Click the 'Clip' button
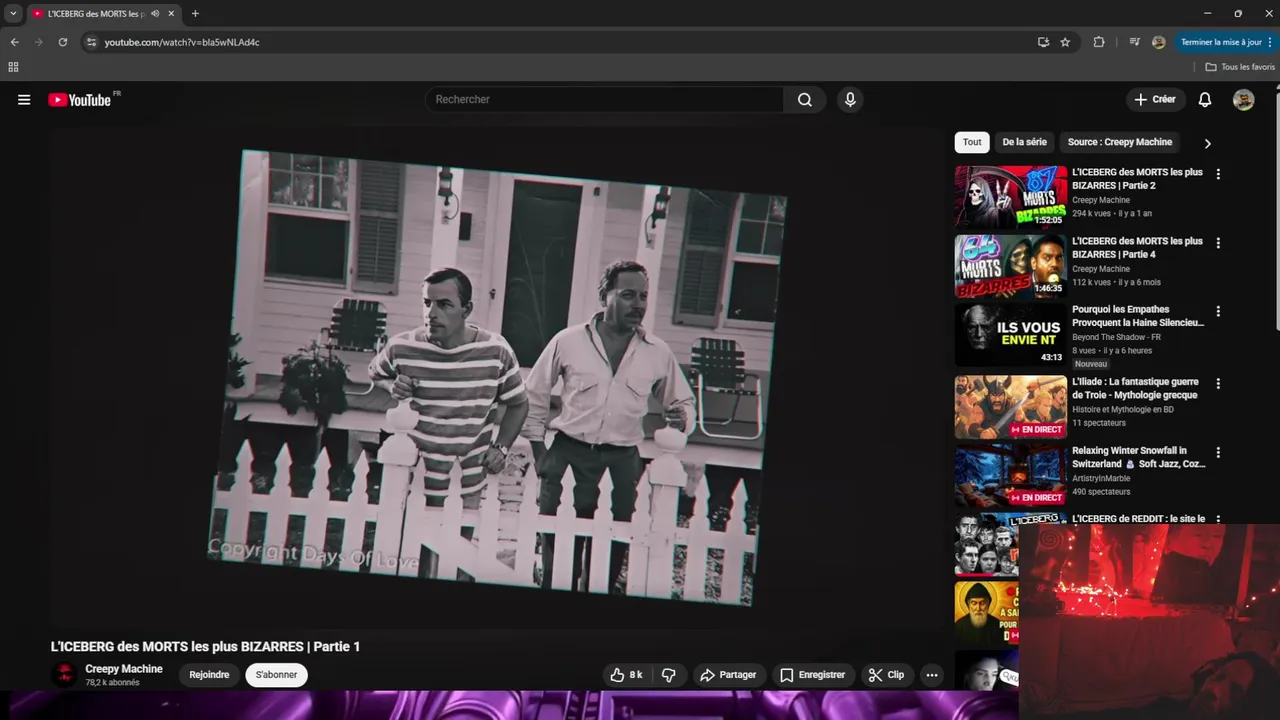1280x720 pixels. coord(886,675)
